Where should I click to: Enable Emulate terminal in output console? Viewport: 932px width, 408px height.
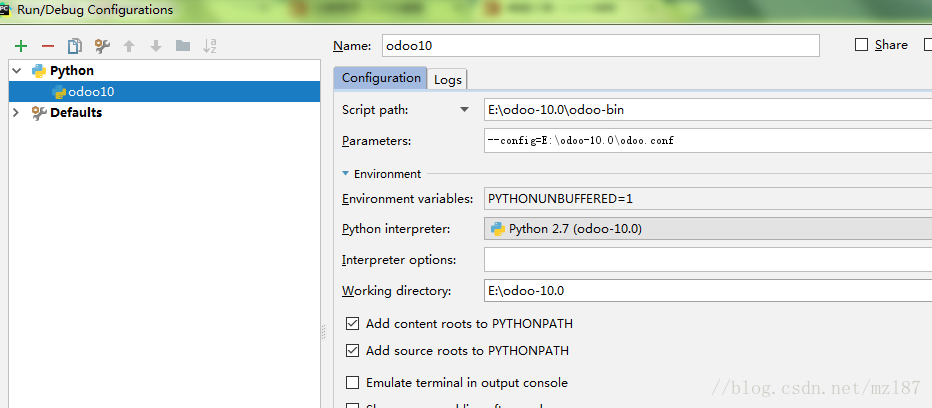[x=352, y=382]
